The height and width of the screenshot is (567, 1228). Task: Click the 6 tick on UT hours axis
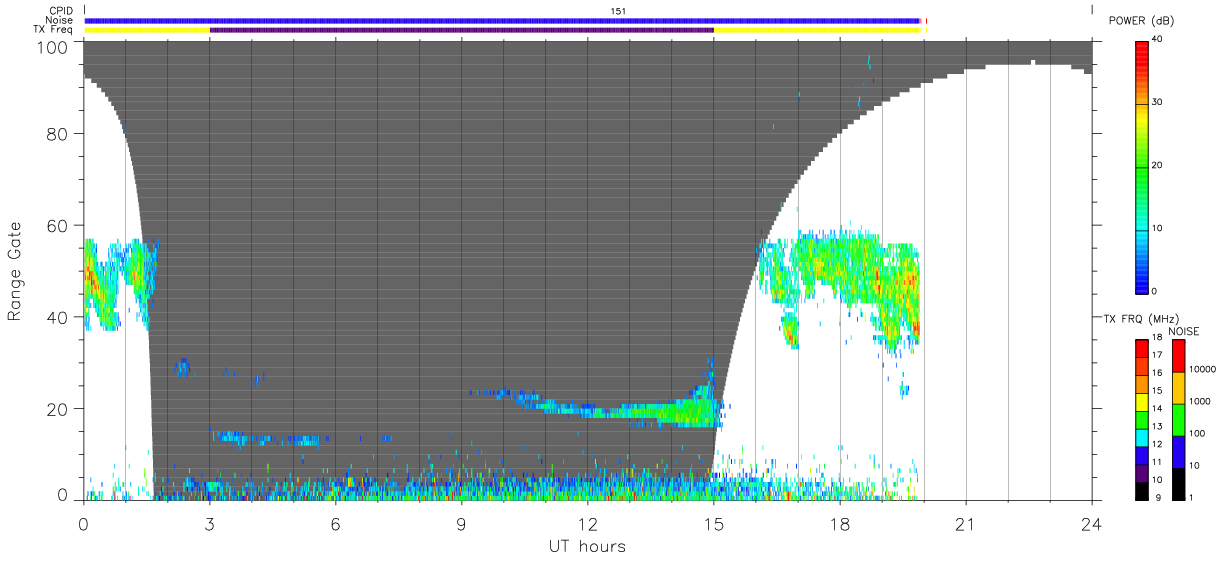[335, 523]
